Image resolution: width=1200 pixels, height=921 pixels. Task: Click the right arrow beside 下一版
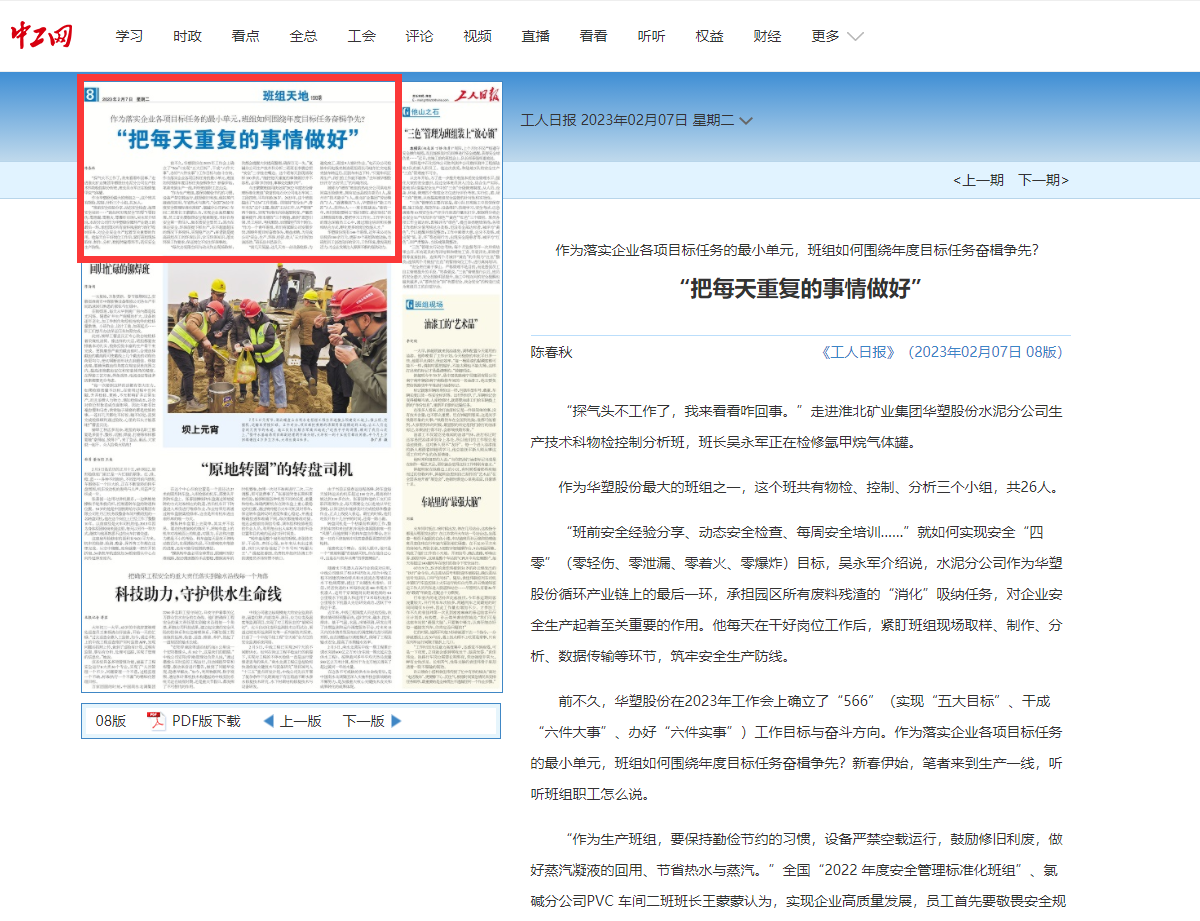point(396,721)
